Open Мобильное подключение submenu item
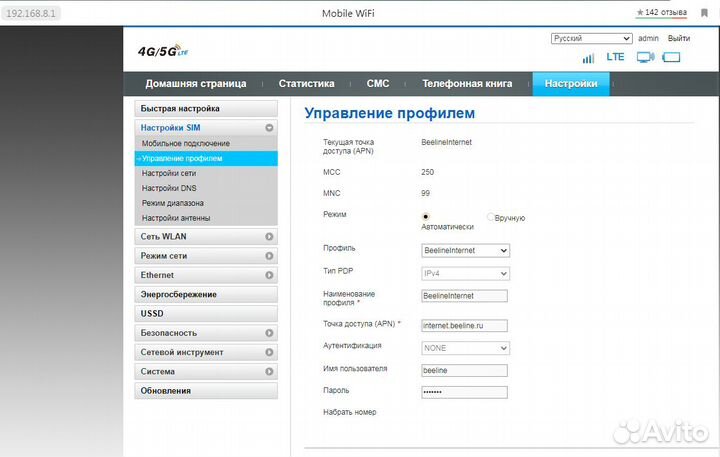The height and width of the screenshot is (457, 720). coord(206,143)
